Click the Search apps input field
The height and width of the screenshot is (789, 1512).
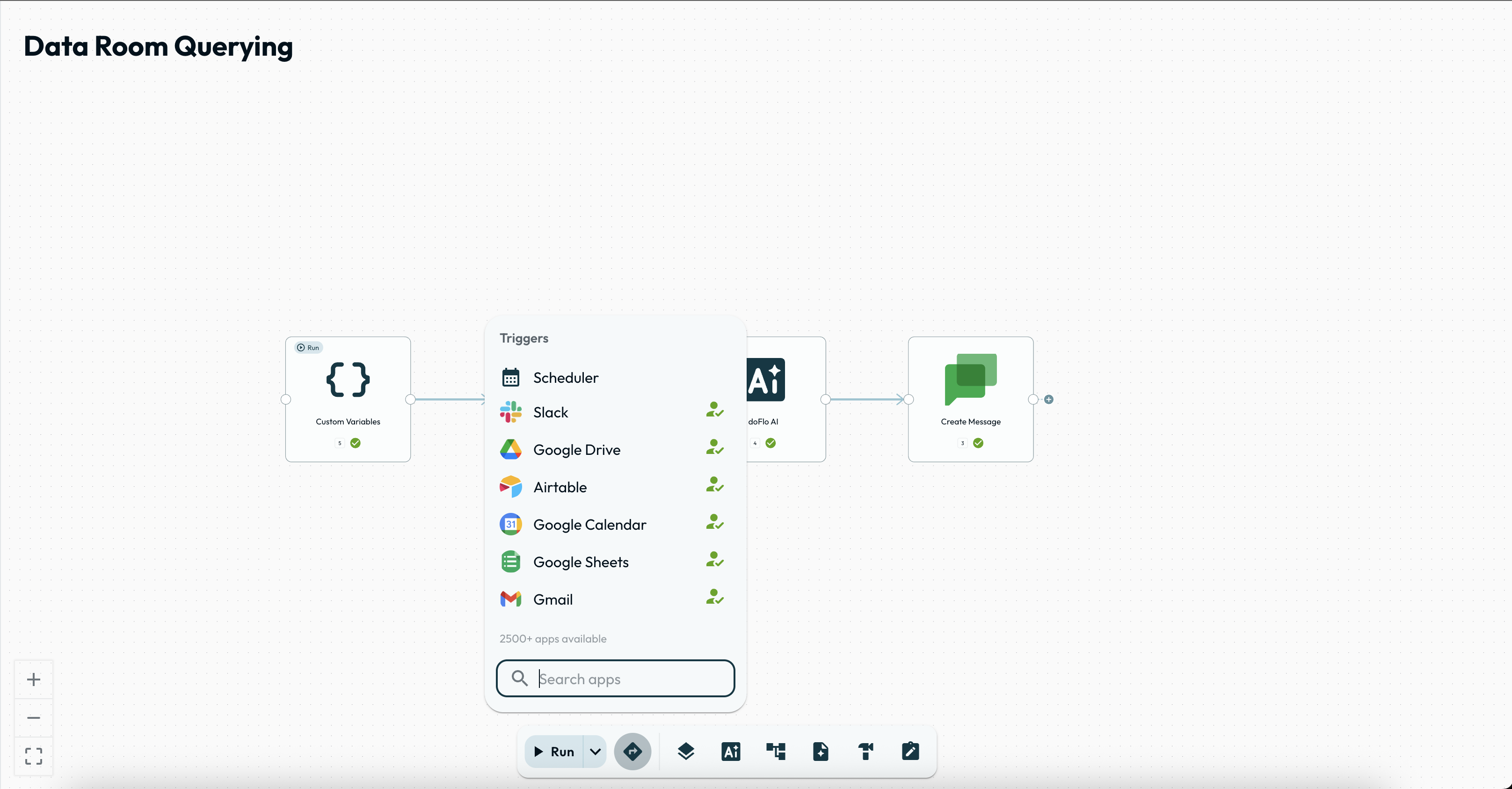(x=631, y=679)
